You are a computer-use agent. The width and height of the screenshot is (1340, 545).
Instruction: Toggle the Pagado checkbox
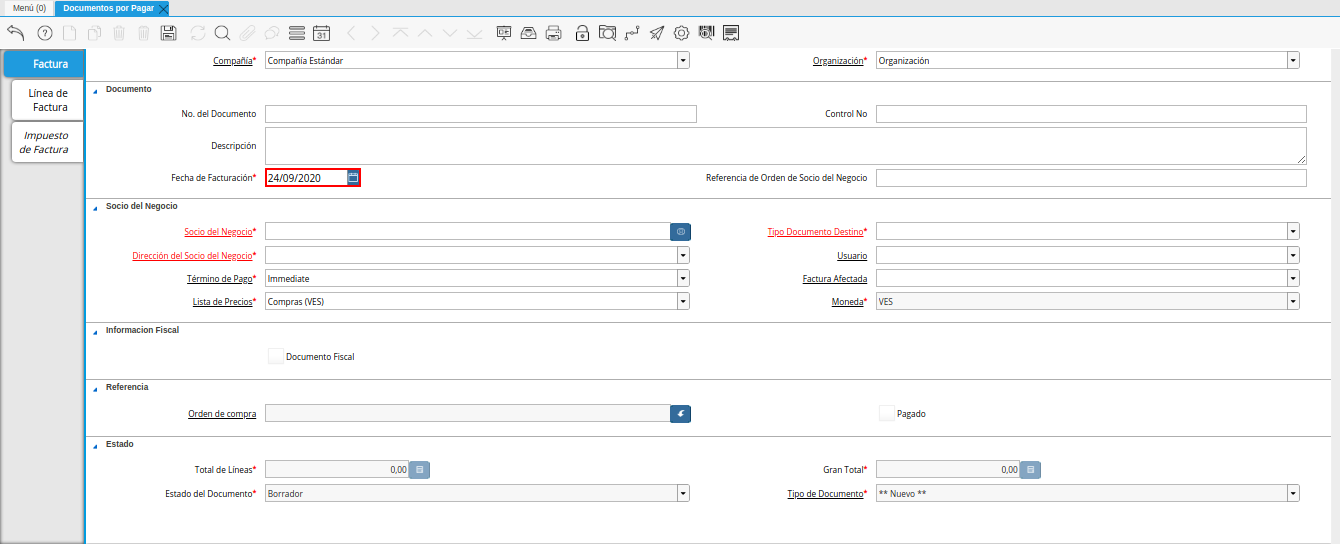(x=886, y=413)
